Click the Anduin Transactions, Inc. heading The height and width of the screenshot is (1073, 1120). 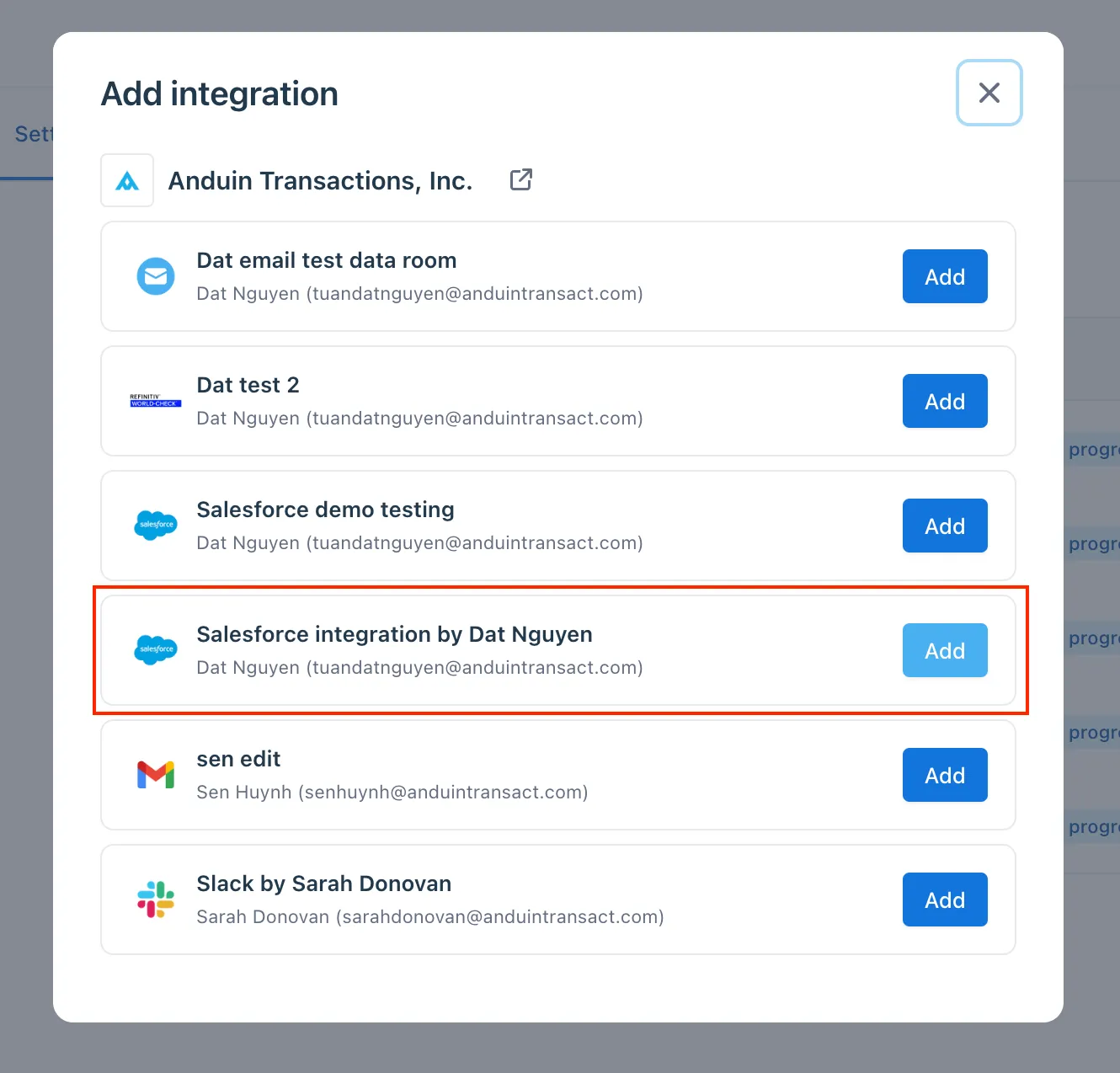point(320,180)
